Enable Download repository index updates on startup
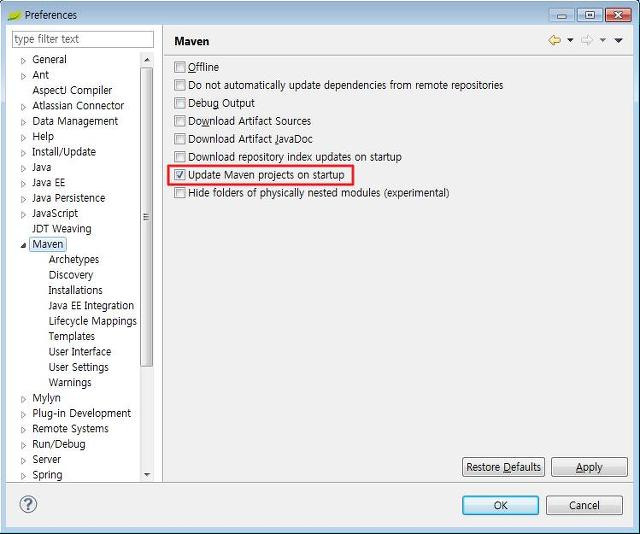640x534 pixels. coord(180,157)
